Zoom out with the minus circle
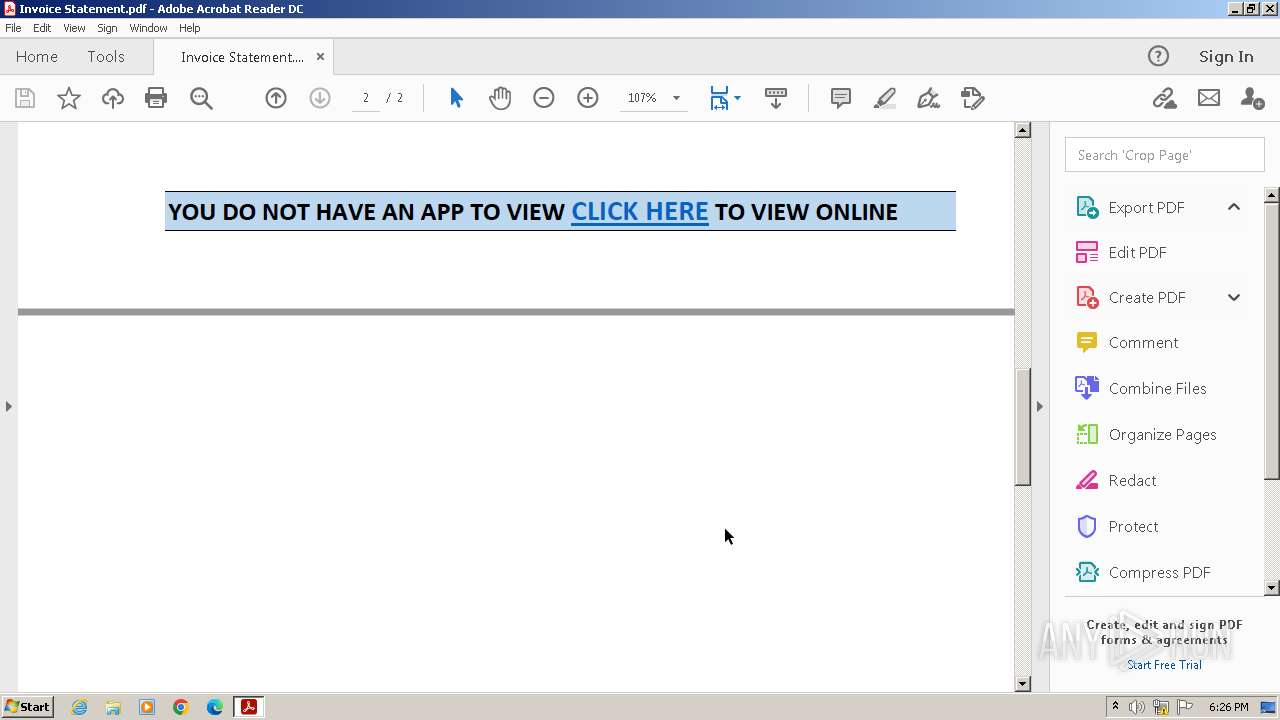Viewport: 1280px width, 720px height. [544, 98]
